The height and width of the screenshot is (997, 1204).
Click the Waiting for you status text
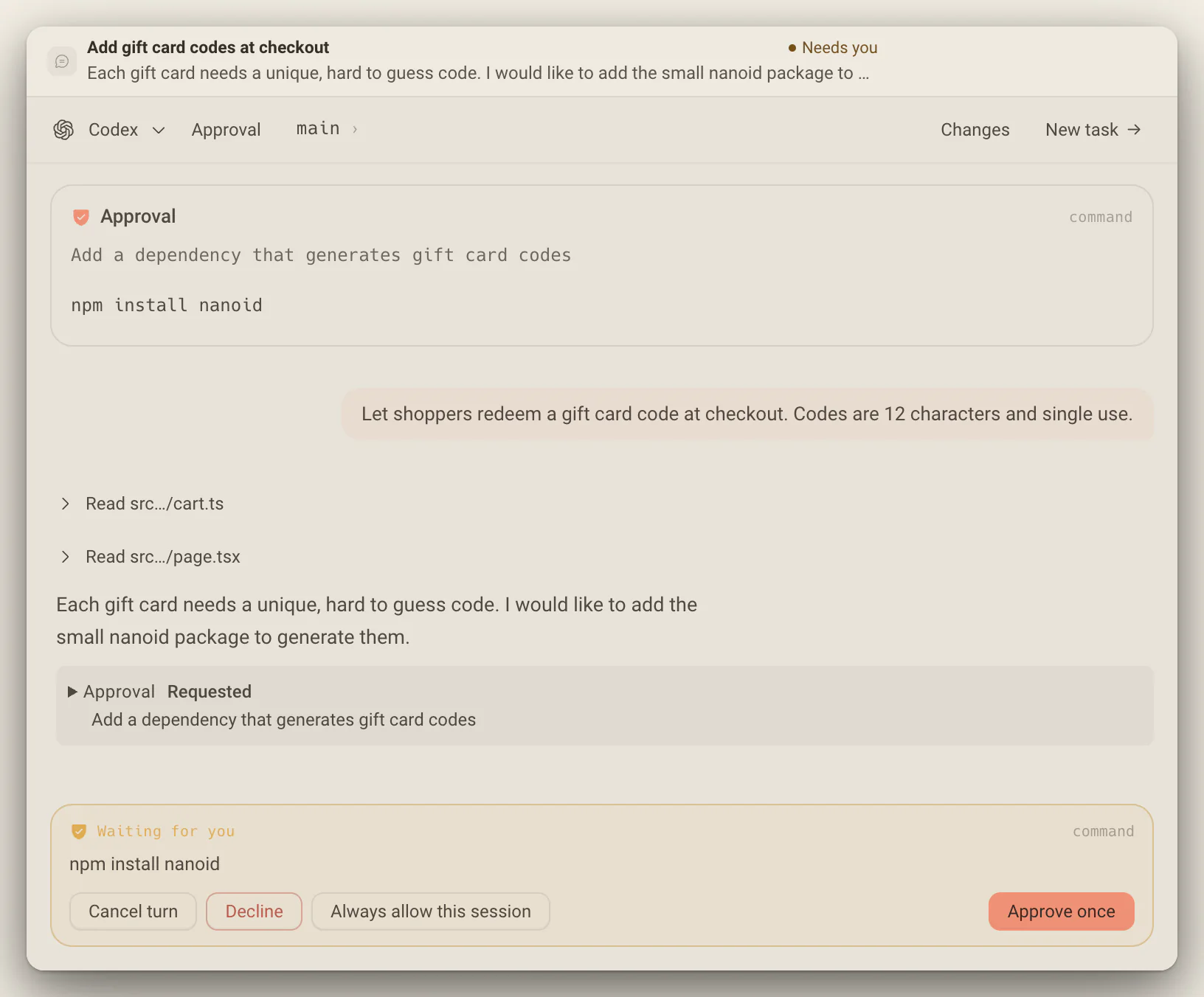tap(166, 831)
